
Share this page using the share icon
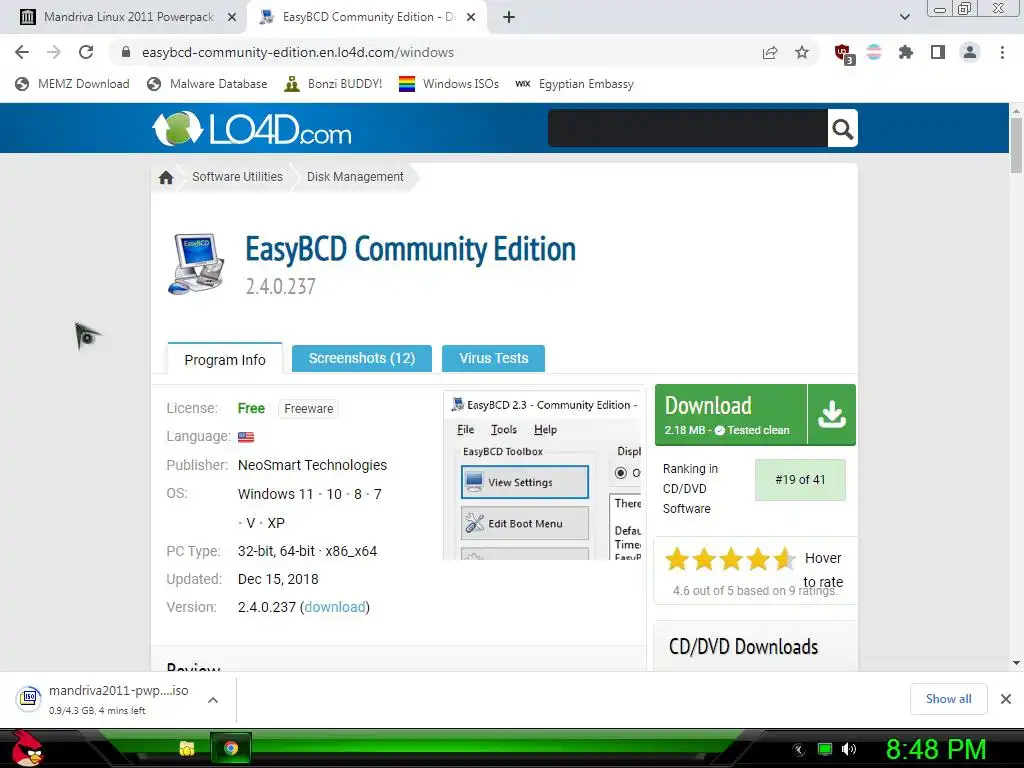(x=770, y=52)
